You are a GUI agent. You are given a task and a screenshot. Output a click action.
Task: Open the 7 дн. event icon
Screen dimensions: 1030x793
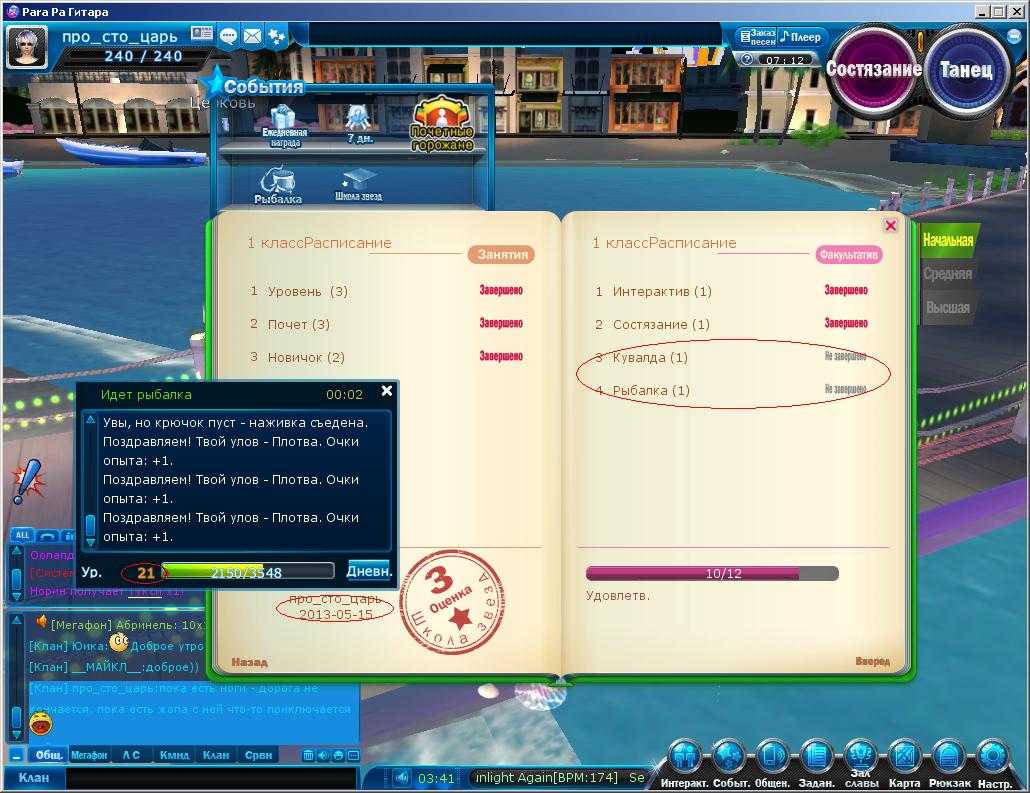tap(359, 124)
